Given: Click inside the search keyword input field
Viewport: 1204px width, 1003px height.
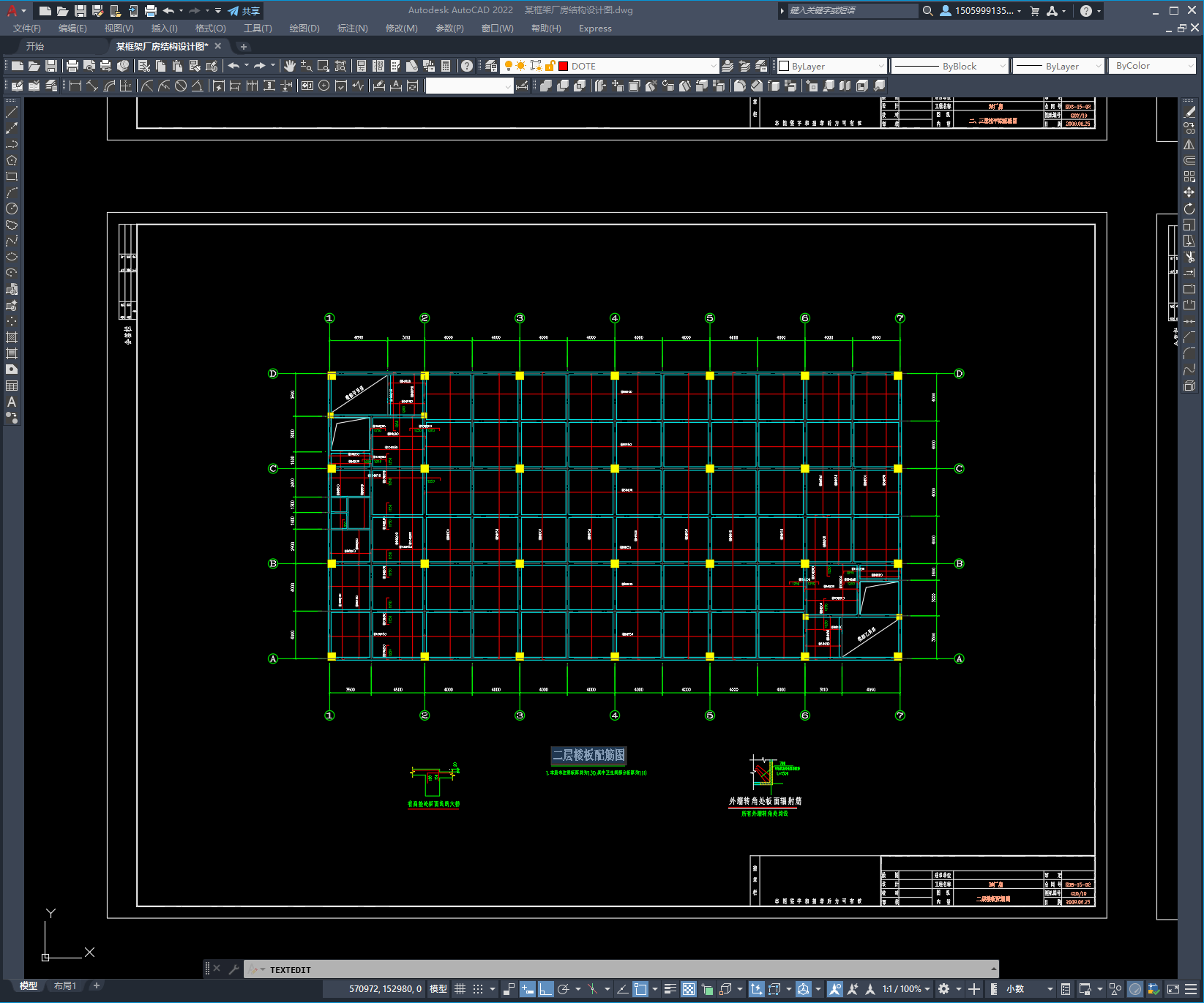Looking at the screenshot, I should pyautogui.click(x=853, y=11).
